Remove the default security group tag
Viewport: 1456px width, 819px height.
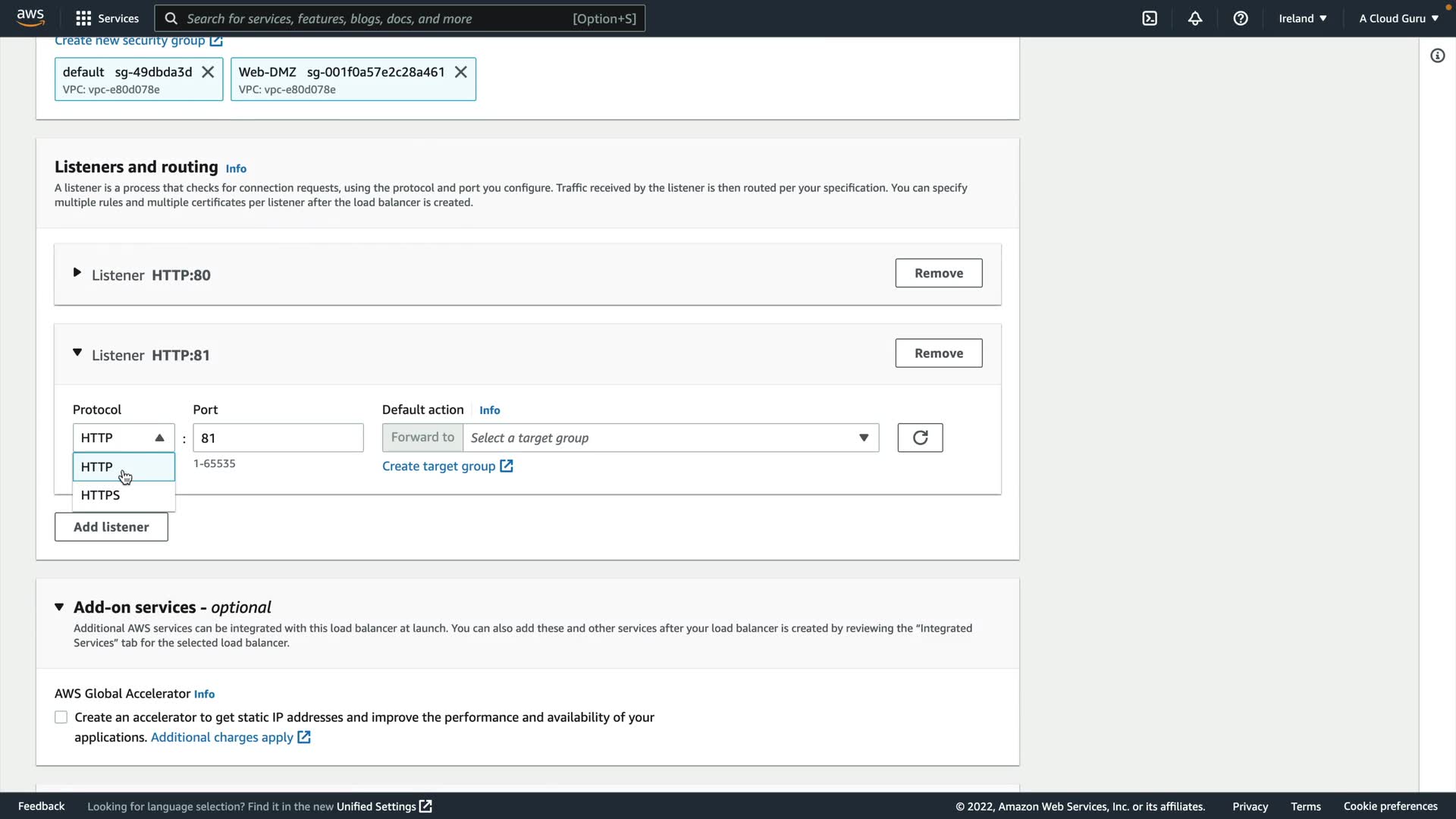[208, 72]
